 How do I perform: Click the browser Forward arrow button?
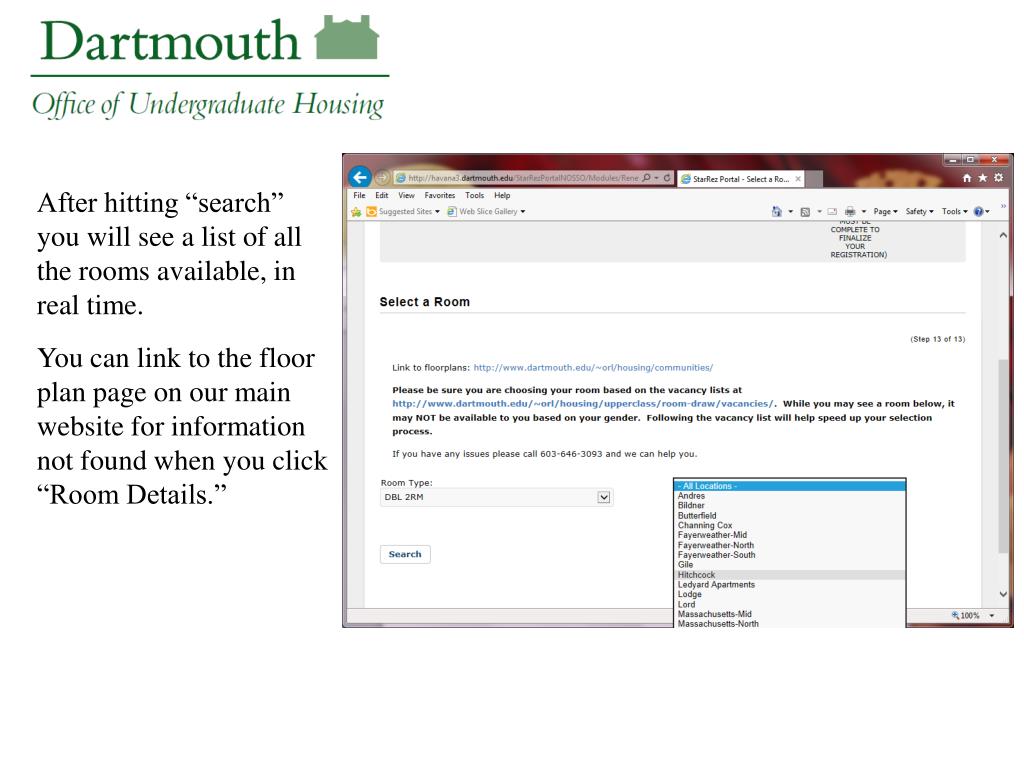pos(383,178)
